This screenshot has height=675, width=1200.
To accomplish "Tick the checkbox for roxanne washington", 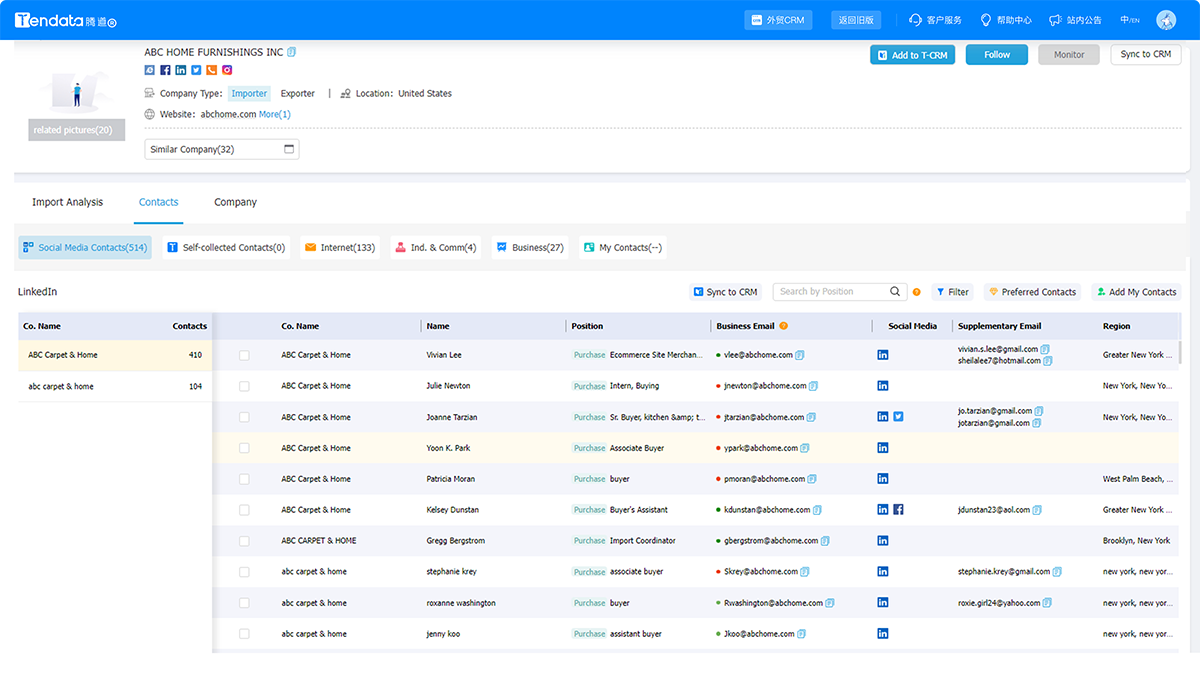I will pos(244,603).
